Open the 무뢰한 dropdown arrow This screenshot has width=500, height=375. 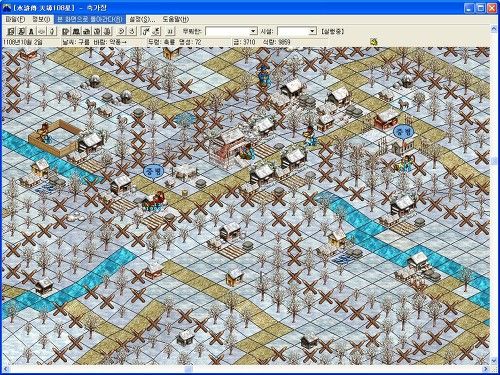point(253,31)
